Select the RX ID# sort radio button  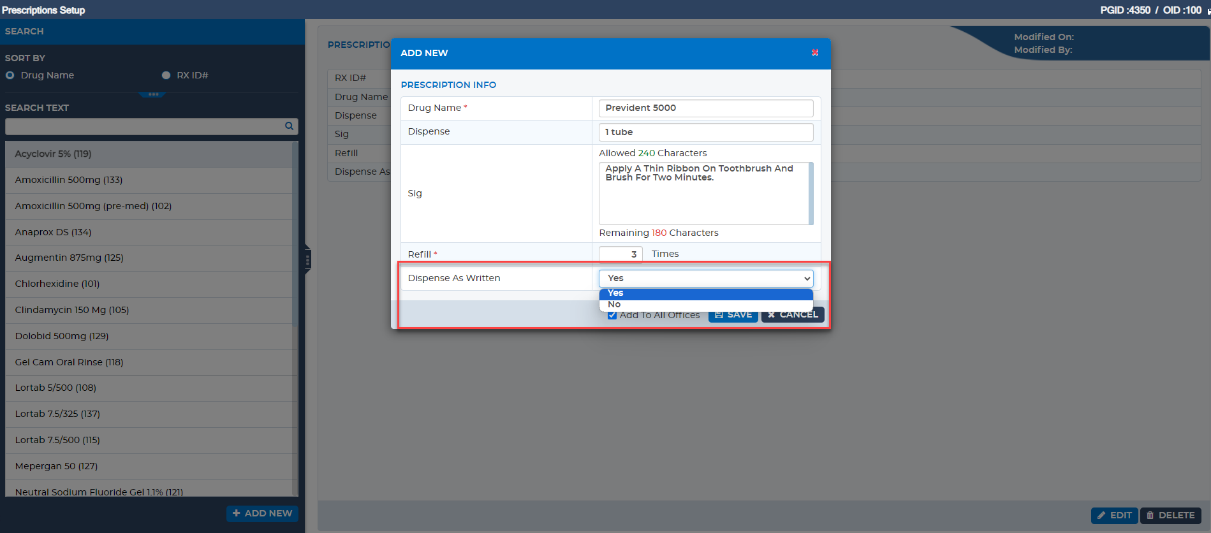166,75
